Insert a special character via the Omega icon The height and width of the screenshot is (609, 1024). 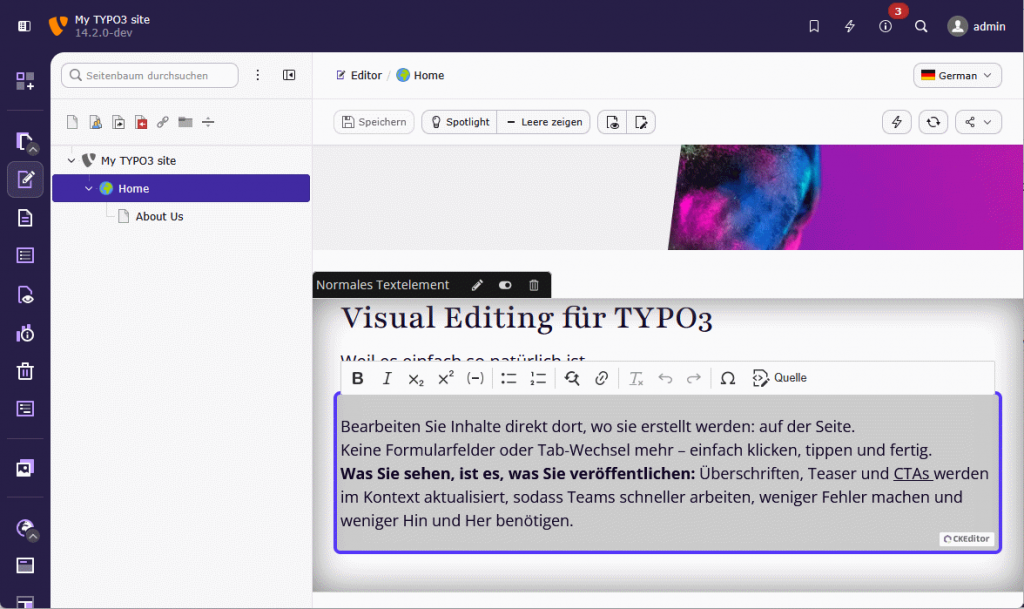click(x=727, y=377)
